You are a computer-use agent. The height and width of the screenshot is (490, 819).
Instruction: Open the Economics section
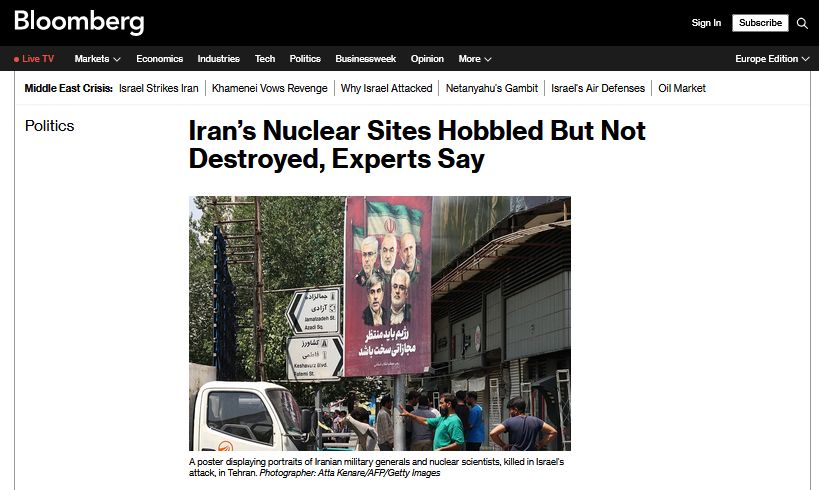click(x=159, y=59)
